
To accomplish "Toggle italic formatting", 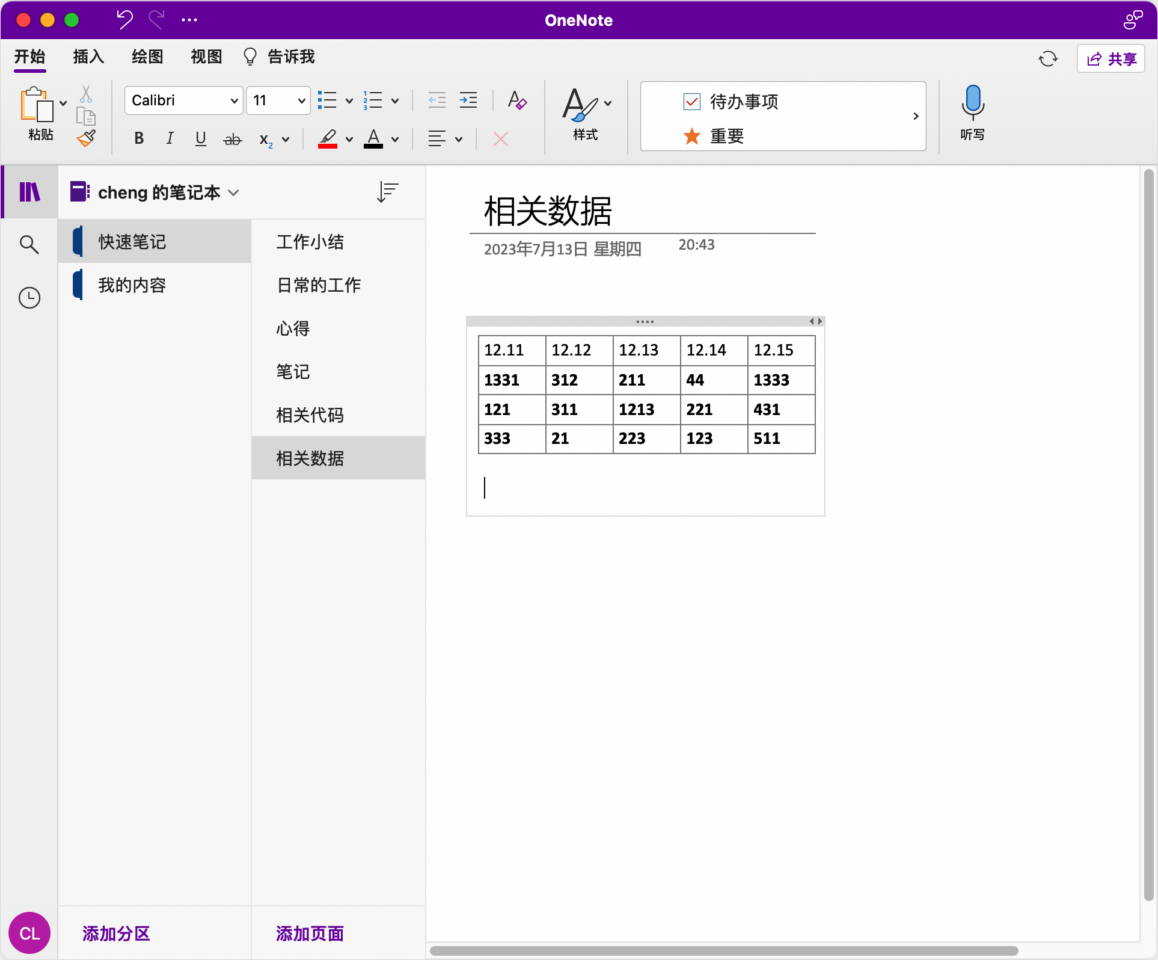I will coord(170,139).
